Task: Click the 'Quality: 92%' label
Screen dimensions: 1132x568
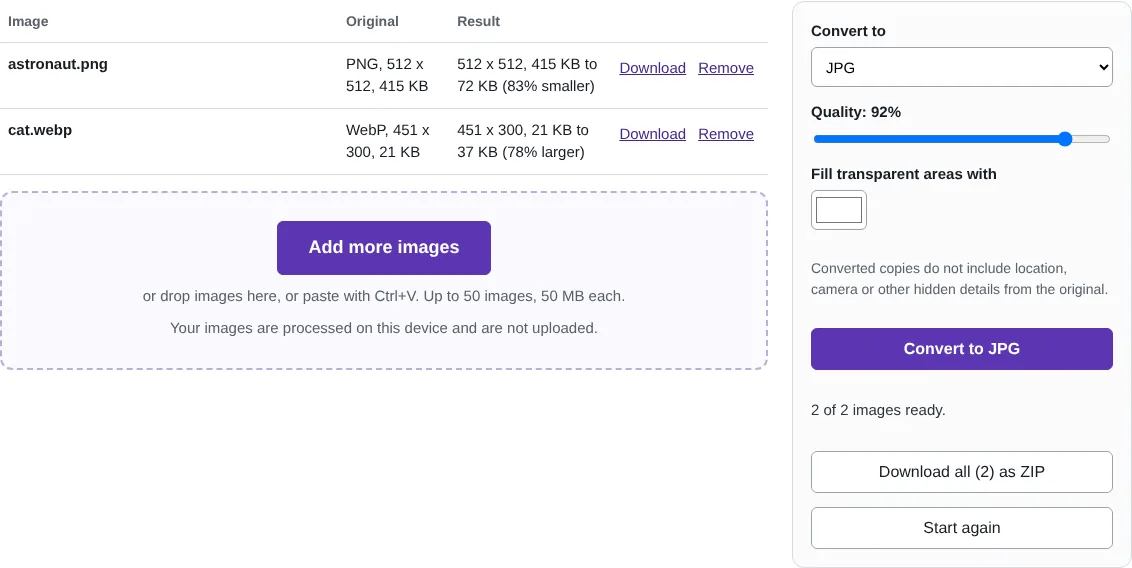Action: (x=855, y=112)
